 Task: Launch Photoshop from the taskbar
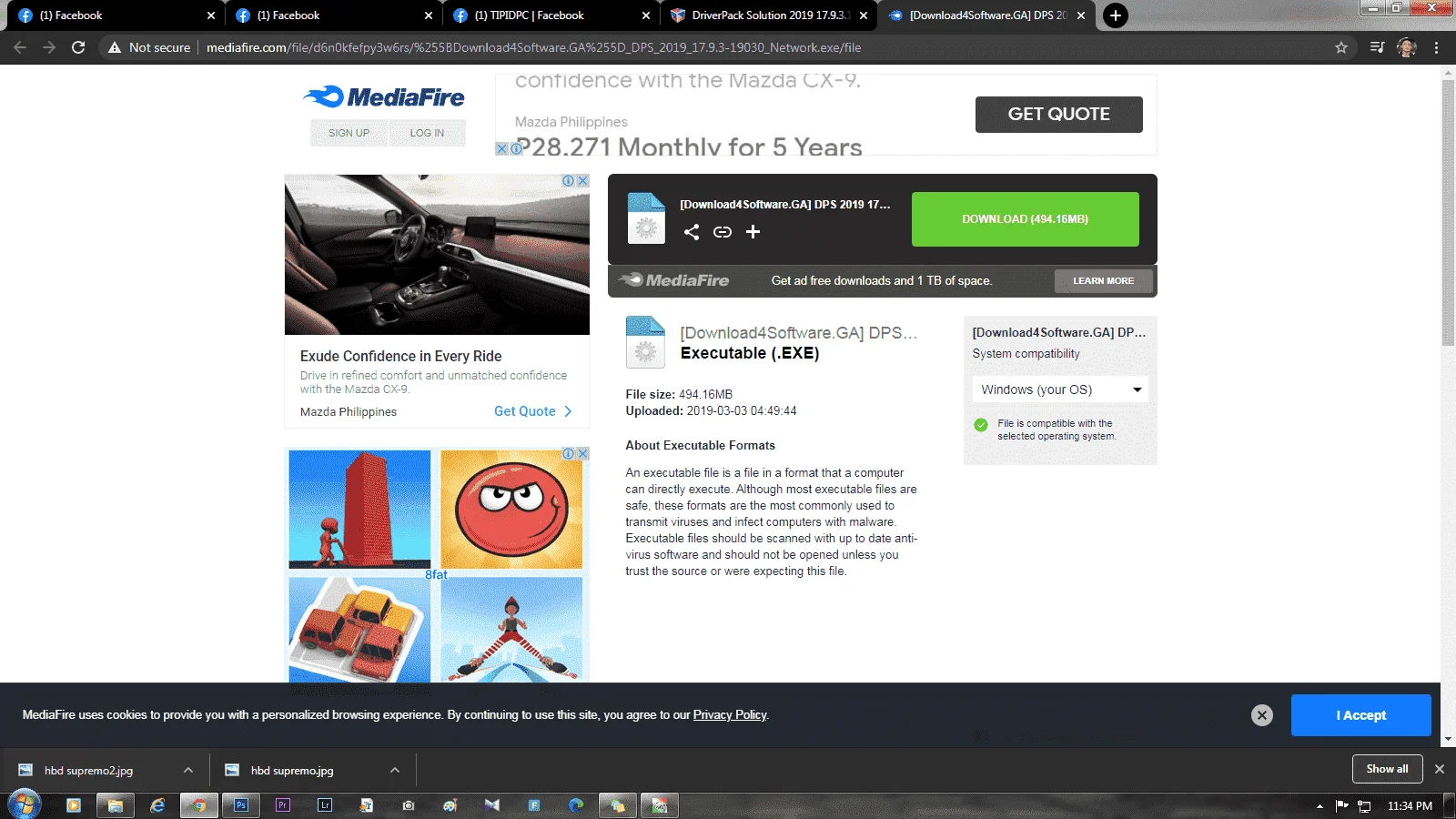(241, 805)
